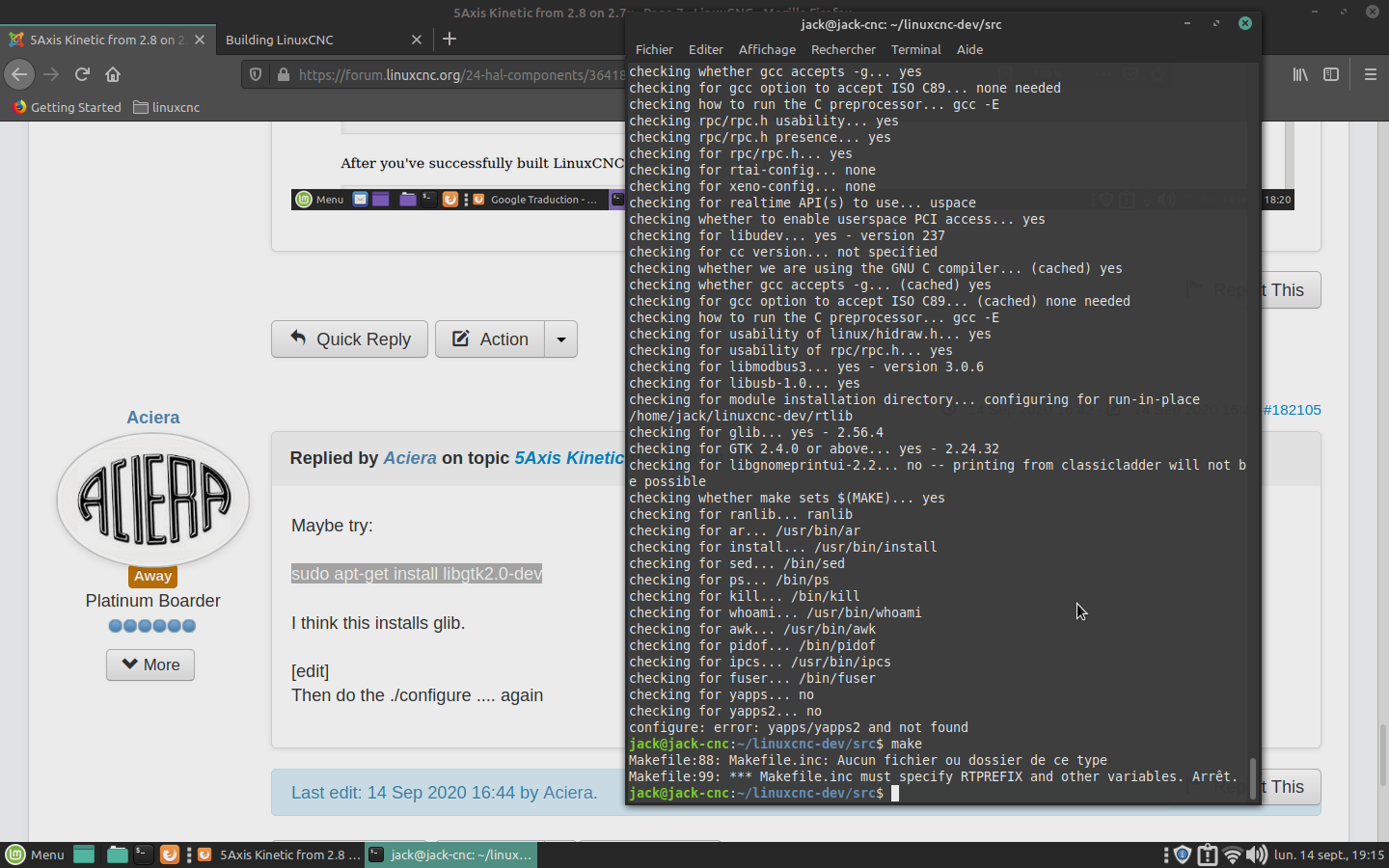Open post number #182105 link
1389x868 pixels.
[1292, 410]
